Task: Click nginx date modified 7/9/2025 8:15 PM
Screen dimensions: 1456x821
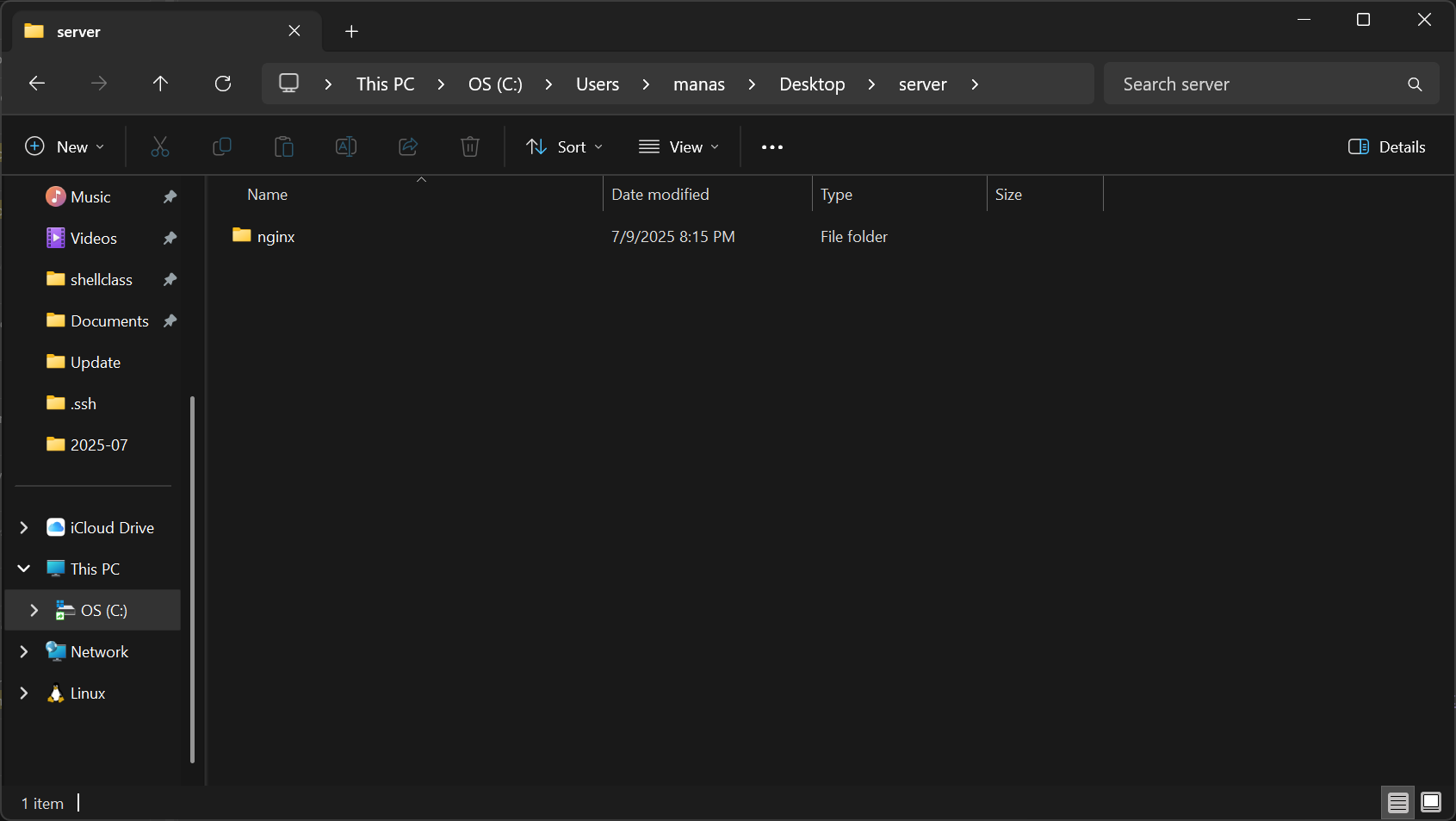Action: 673,237
